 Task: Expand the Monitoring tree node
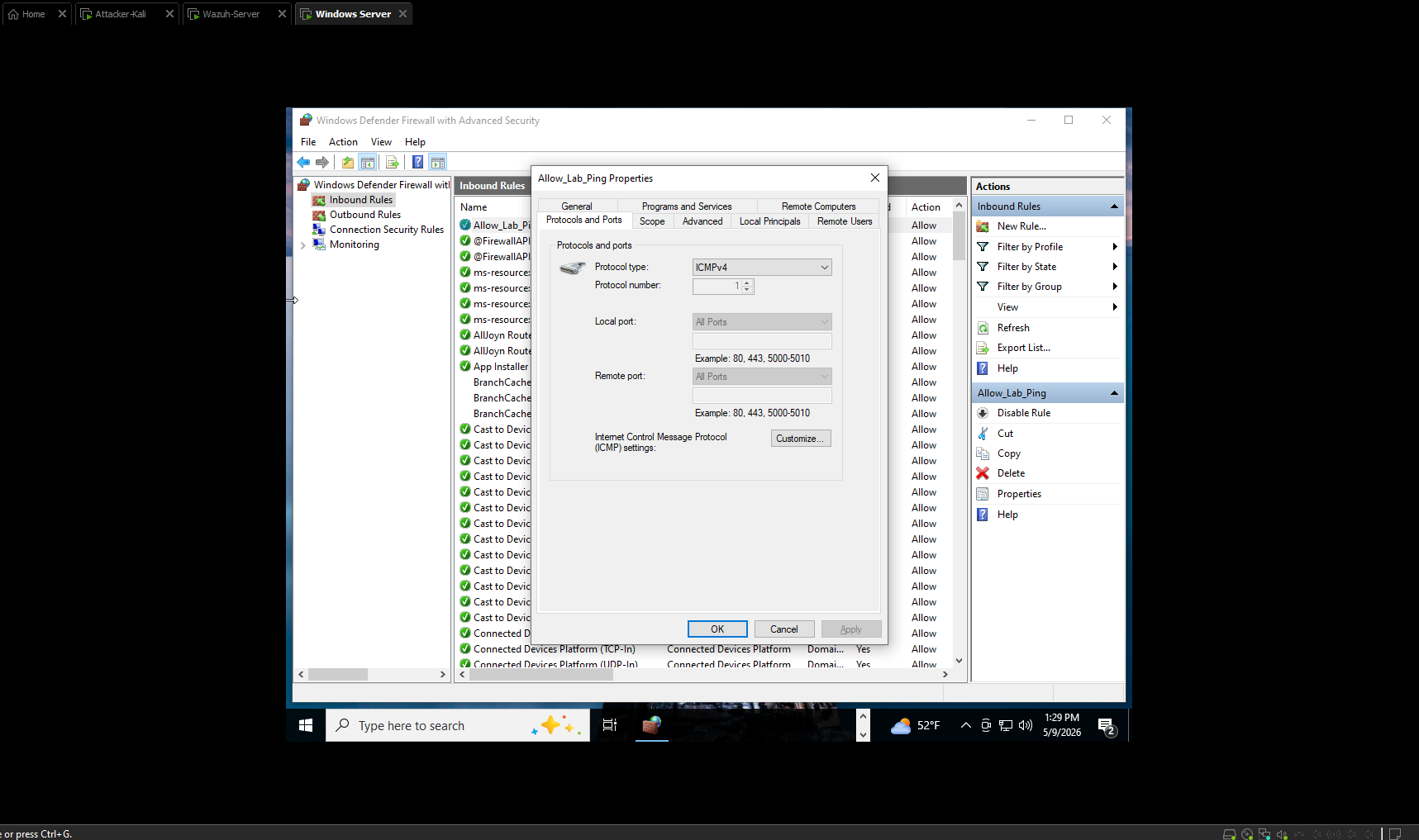303,245
